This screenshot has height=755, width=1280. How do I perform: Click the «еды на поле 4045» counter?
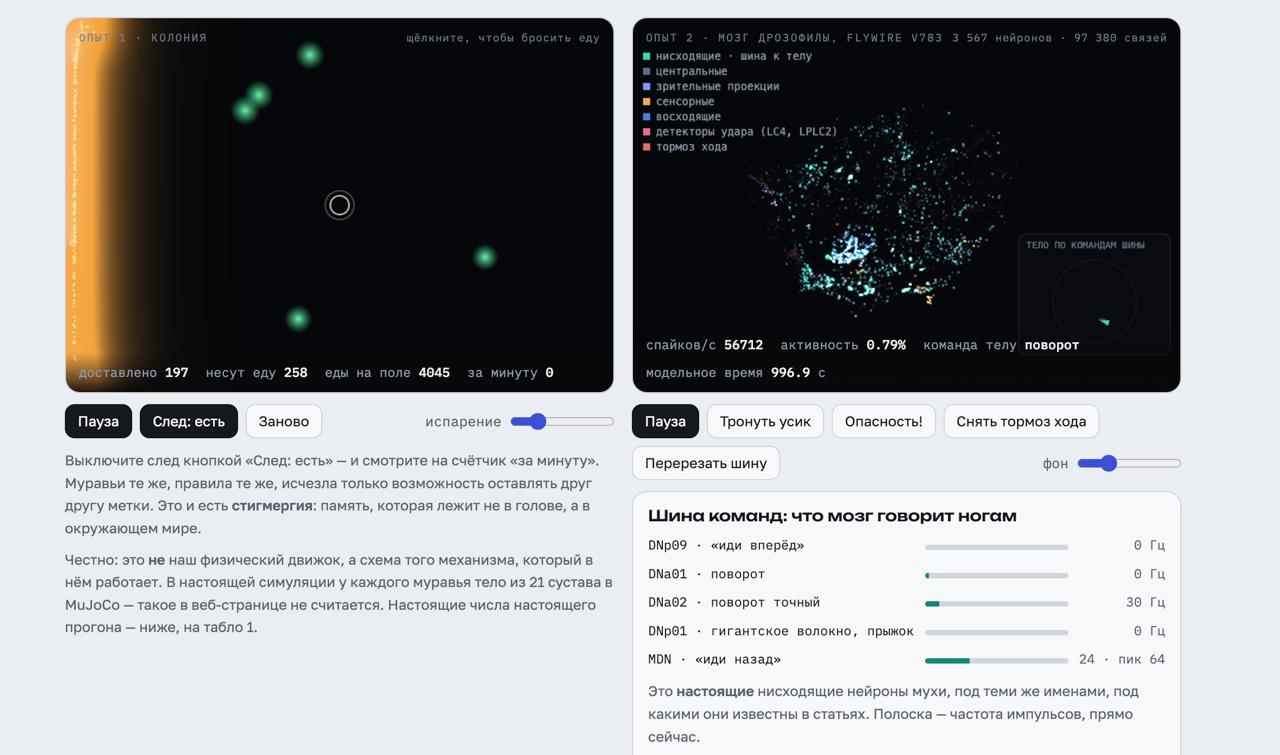(387, 372)
